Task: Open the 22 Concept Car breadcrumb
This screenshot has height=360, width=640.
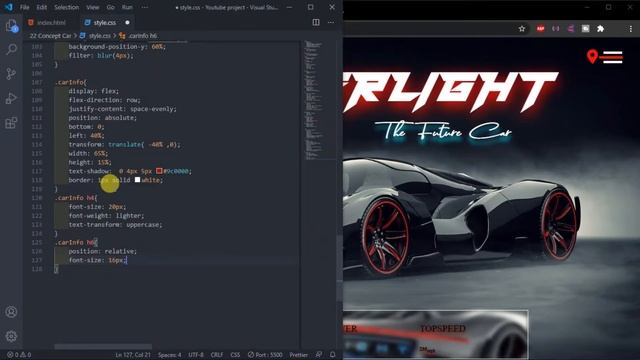Action: pyautogui.click(x=50, y=36)
